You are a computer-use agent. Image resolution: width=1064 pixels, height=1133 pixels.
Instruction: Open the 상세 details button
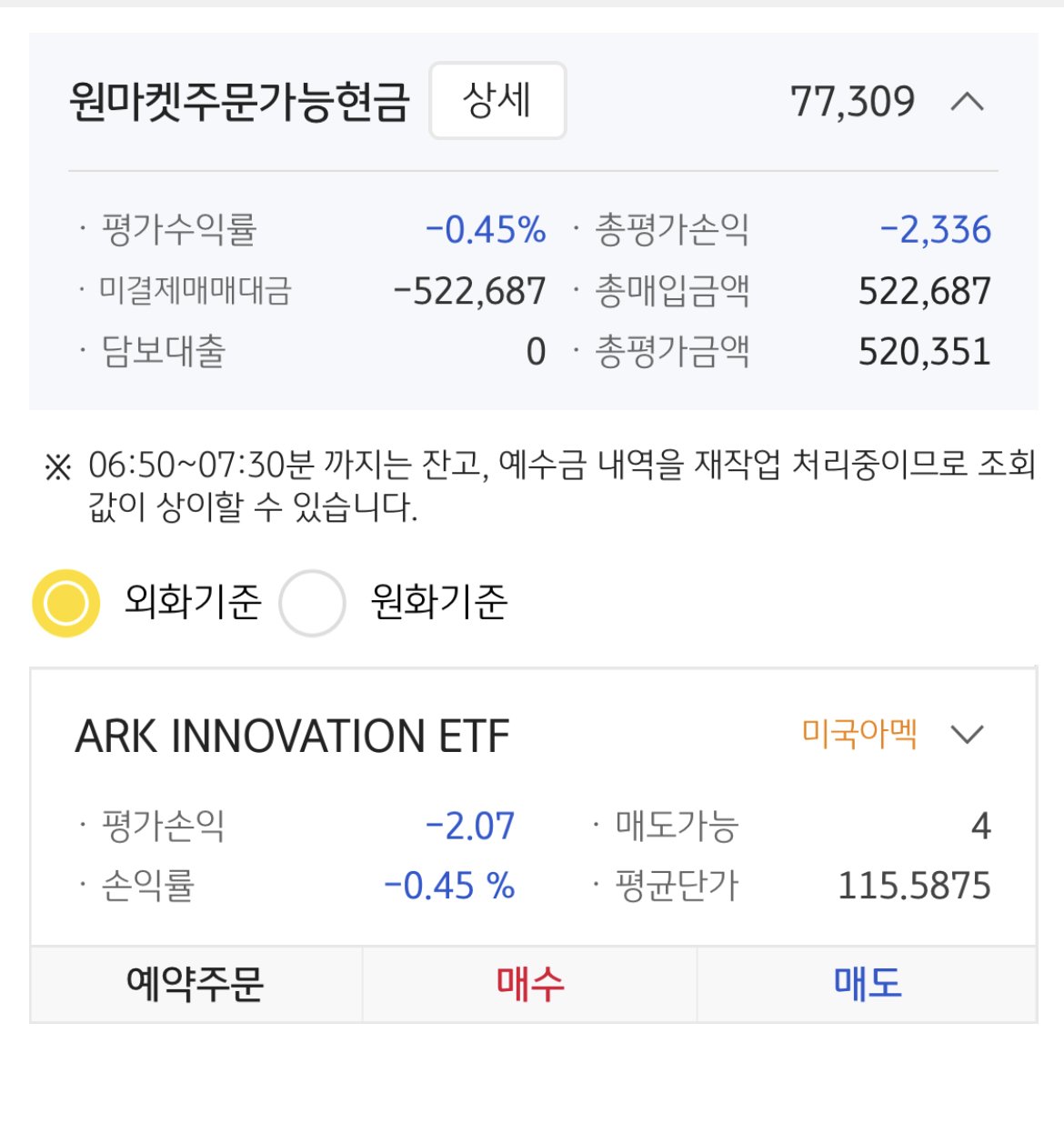pos(497,101)
